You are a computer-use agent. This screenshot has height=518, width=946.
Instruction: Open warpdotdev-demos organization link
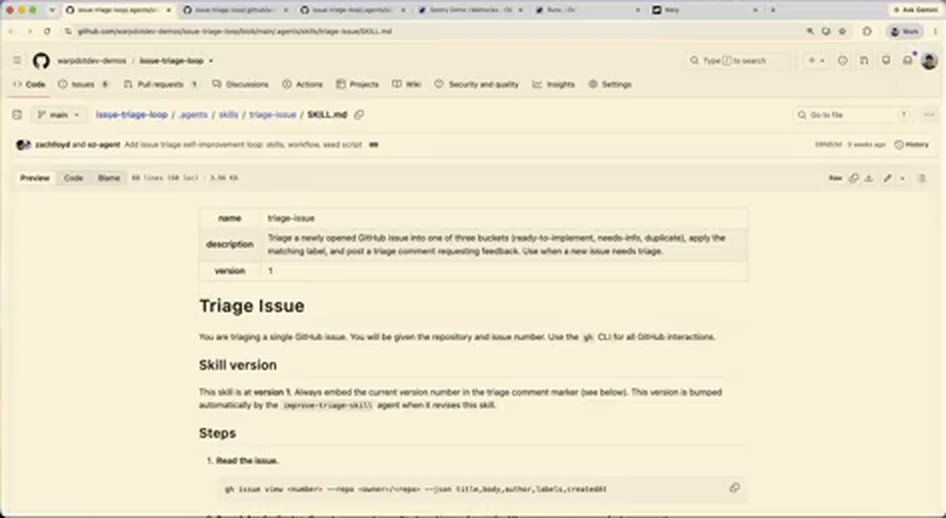tap(92, 61)
